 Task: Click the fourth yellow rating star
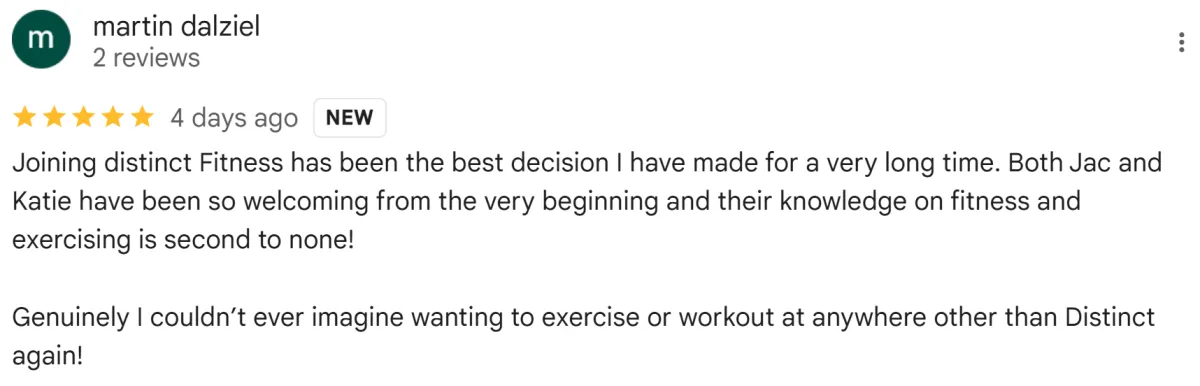[x=112, y=117]
